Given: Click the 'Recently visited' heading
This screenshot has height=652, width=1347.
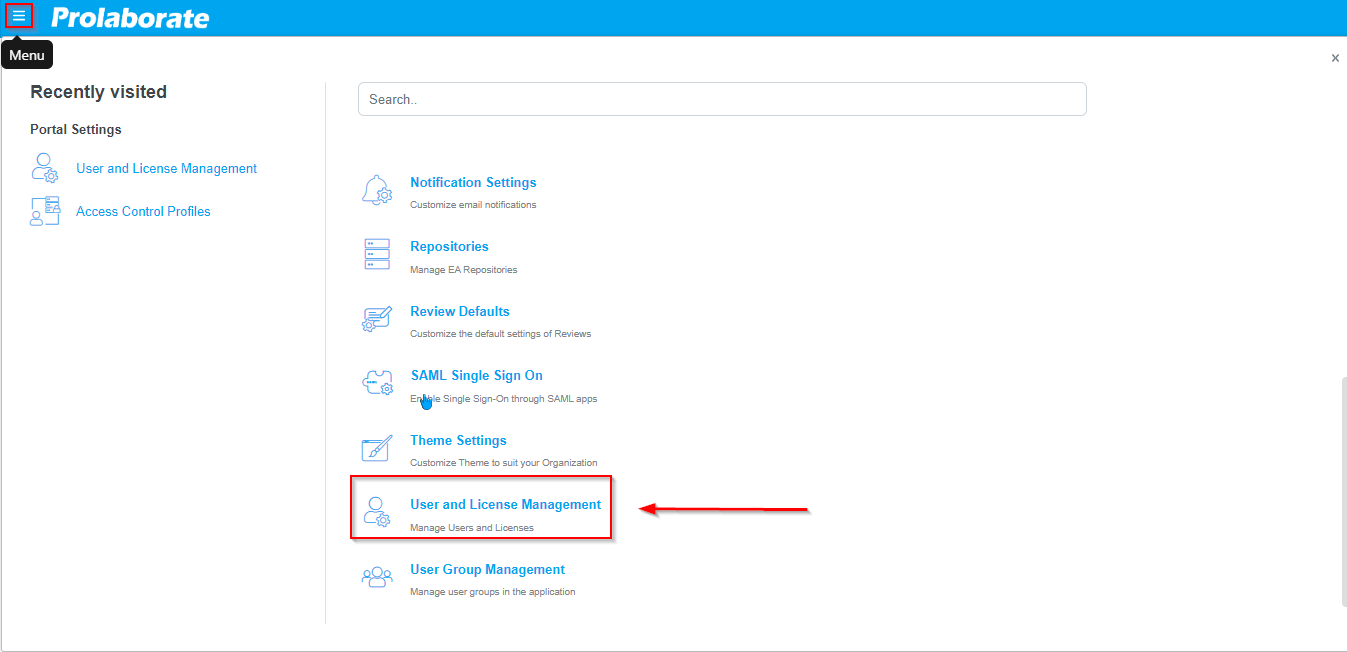Looking at the screenshot, I should (98, 92).
